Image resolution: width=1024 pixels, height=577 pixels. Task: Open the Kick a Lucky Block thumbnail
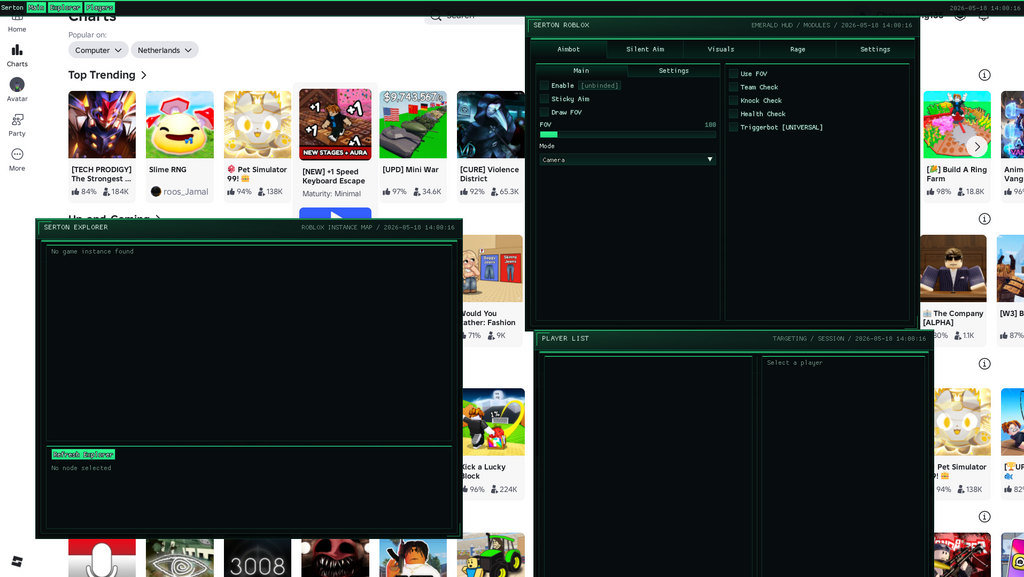coord(494,422)
